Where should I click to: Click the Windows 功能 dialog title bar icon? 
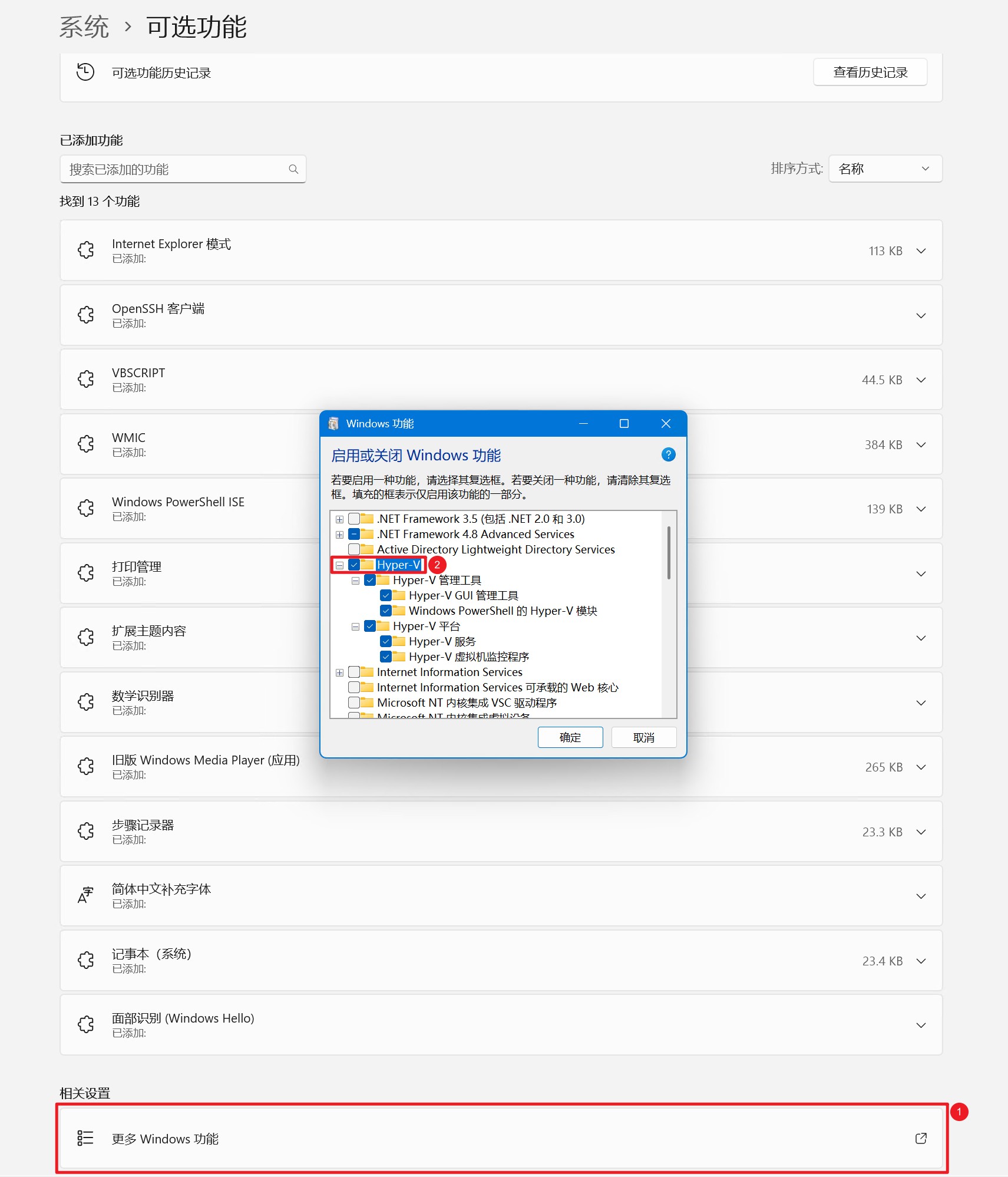click(333, 423)
